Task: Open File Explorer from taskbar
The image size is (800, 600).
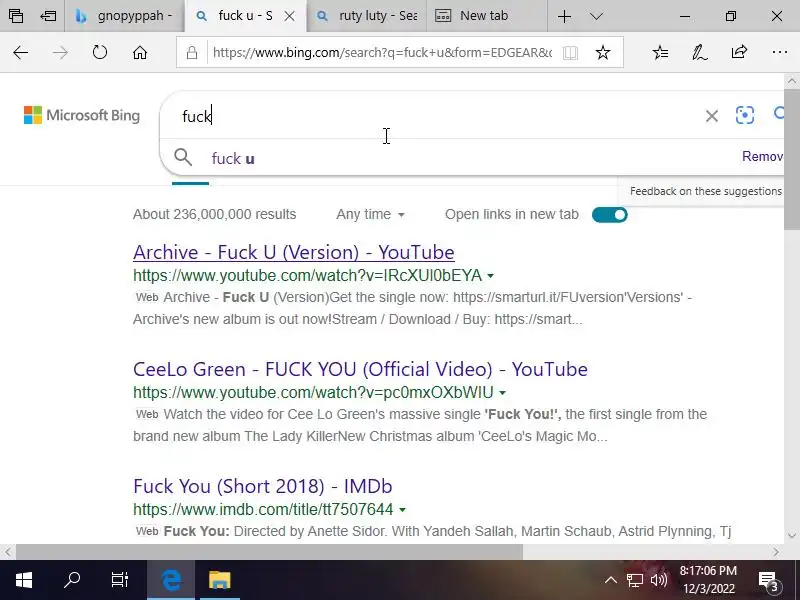Action: tap(219, 580)
